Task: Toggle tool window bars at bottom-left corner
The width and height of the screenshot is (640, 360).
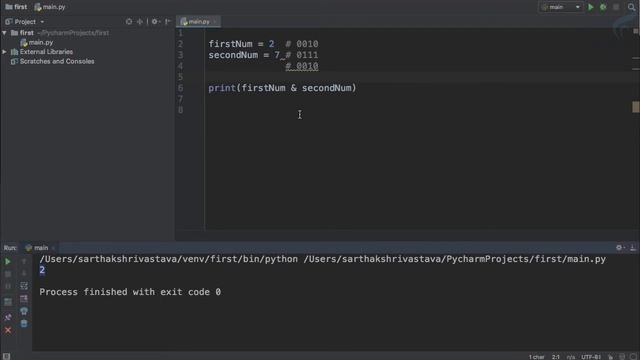Action: (6, 356)
